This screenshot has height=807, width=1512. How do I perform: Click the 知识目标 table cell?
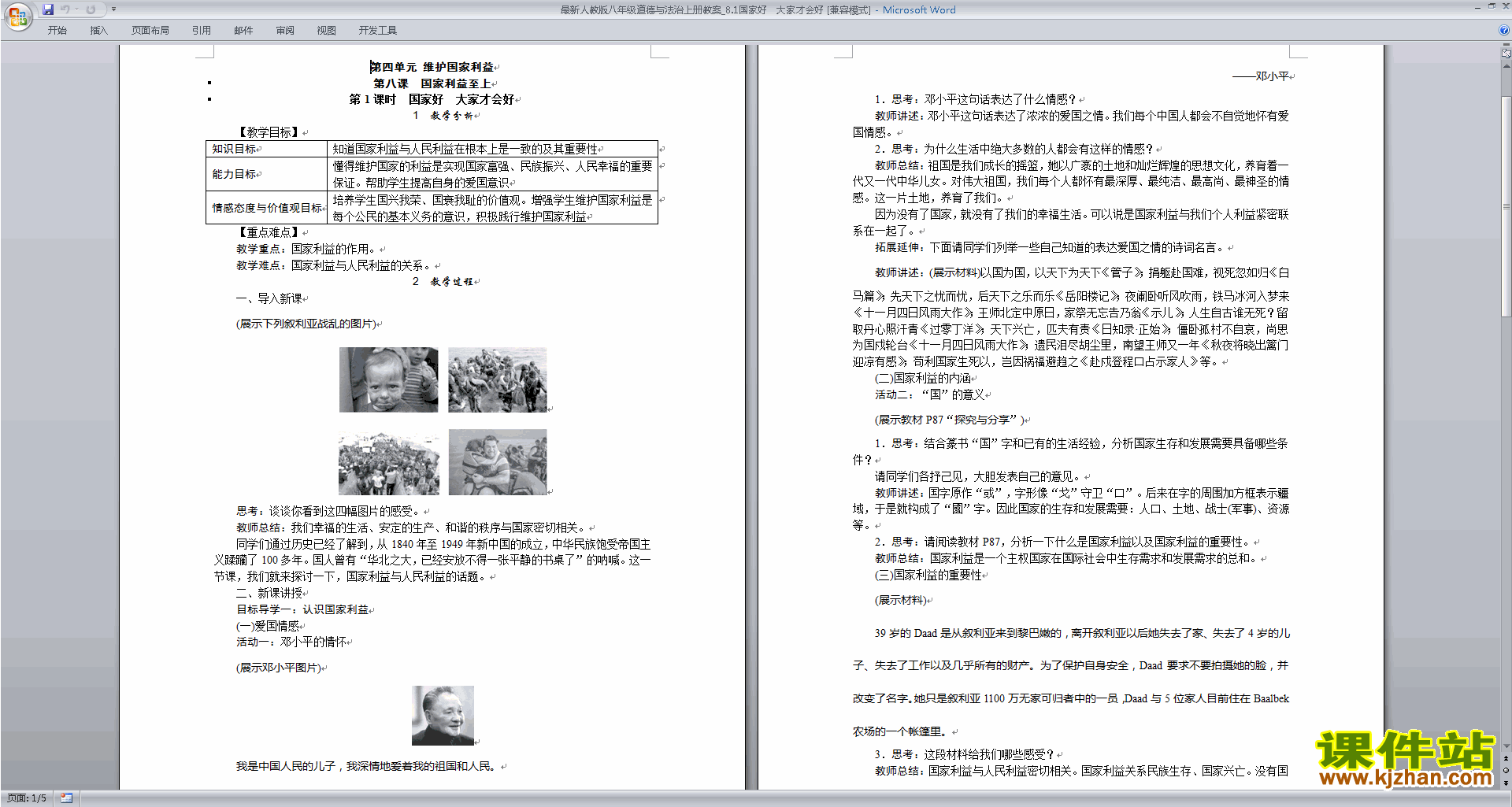(266, 149)
